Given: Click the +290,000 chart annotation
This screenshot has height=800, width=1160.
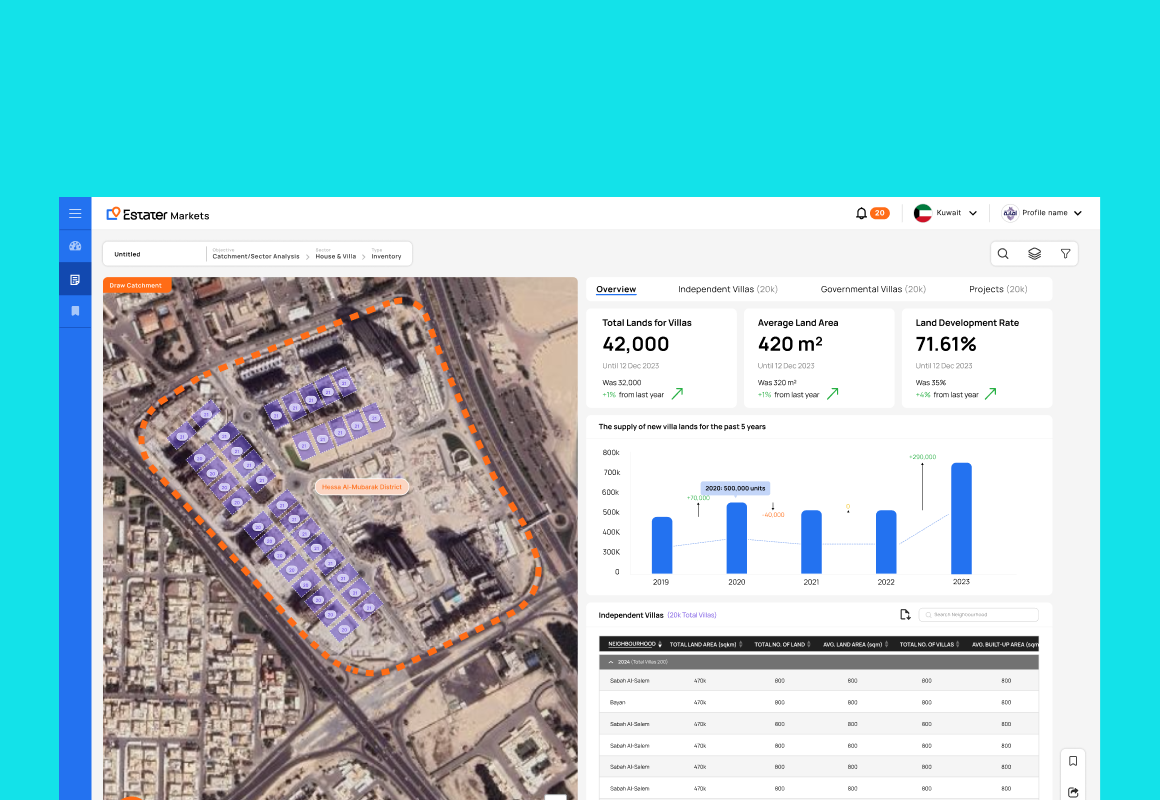Looking at the screenshot, I should point(923,457).
